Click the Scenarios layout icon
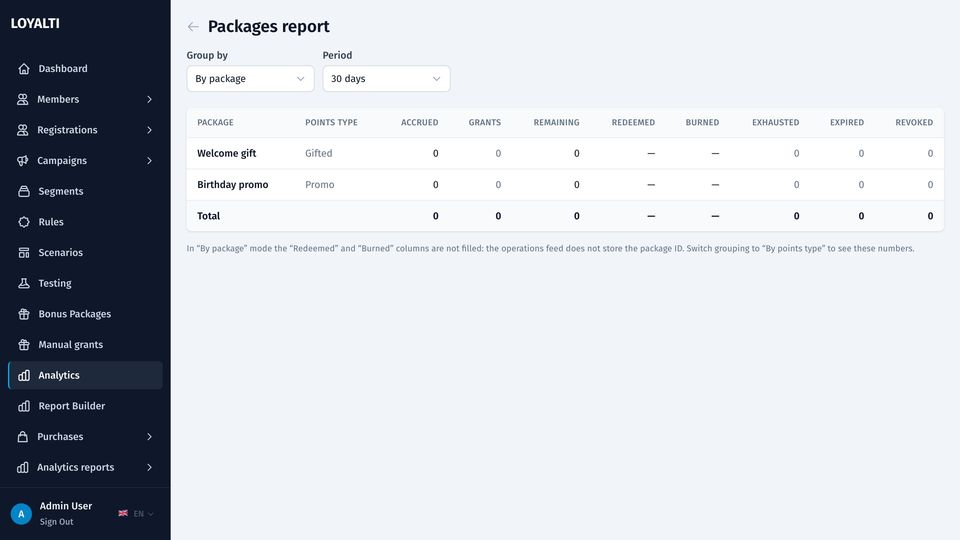Image resolution: width=960 pixels, height=540 pixels. click(24, 252)
